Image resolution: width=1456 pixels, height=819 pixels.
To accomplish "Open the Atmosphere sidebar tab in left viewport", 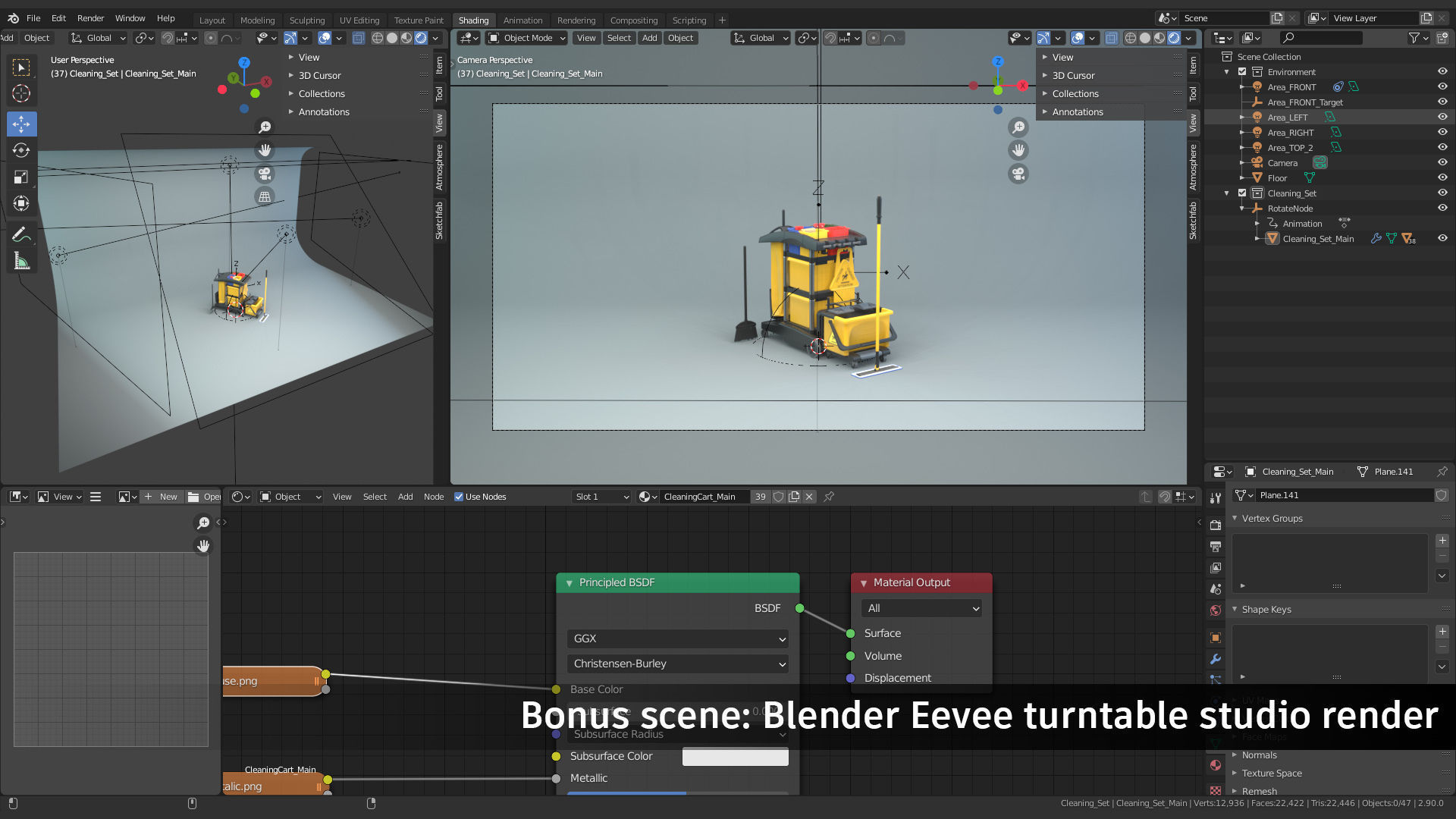I will (439, 167).
